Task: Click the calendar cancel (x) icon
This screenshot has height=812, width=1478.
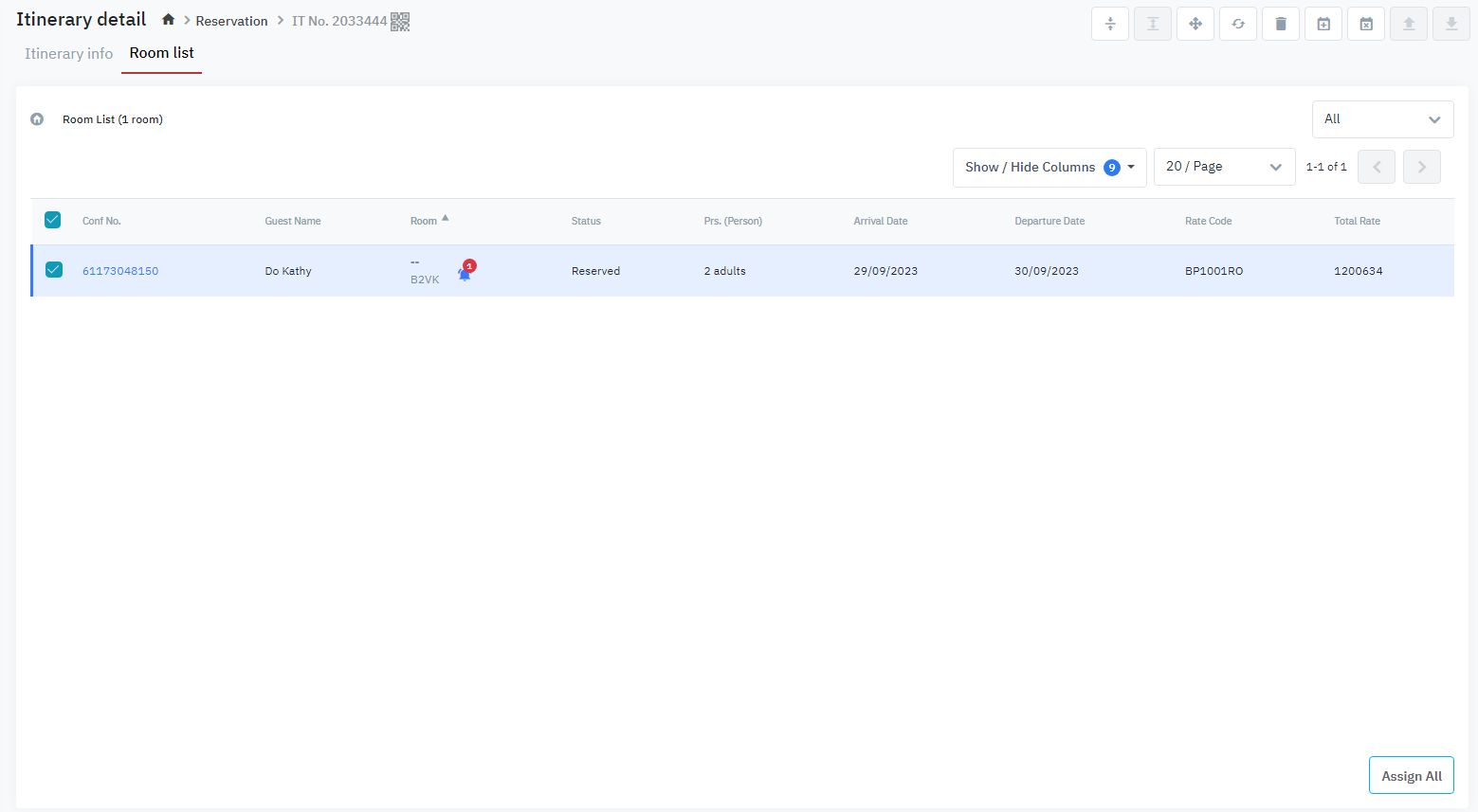Action: point(1366,24)
